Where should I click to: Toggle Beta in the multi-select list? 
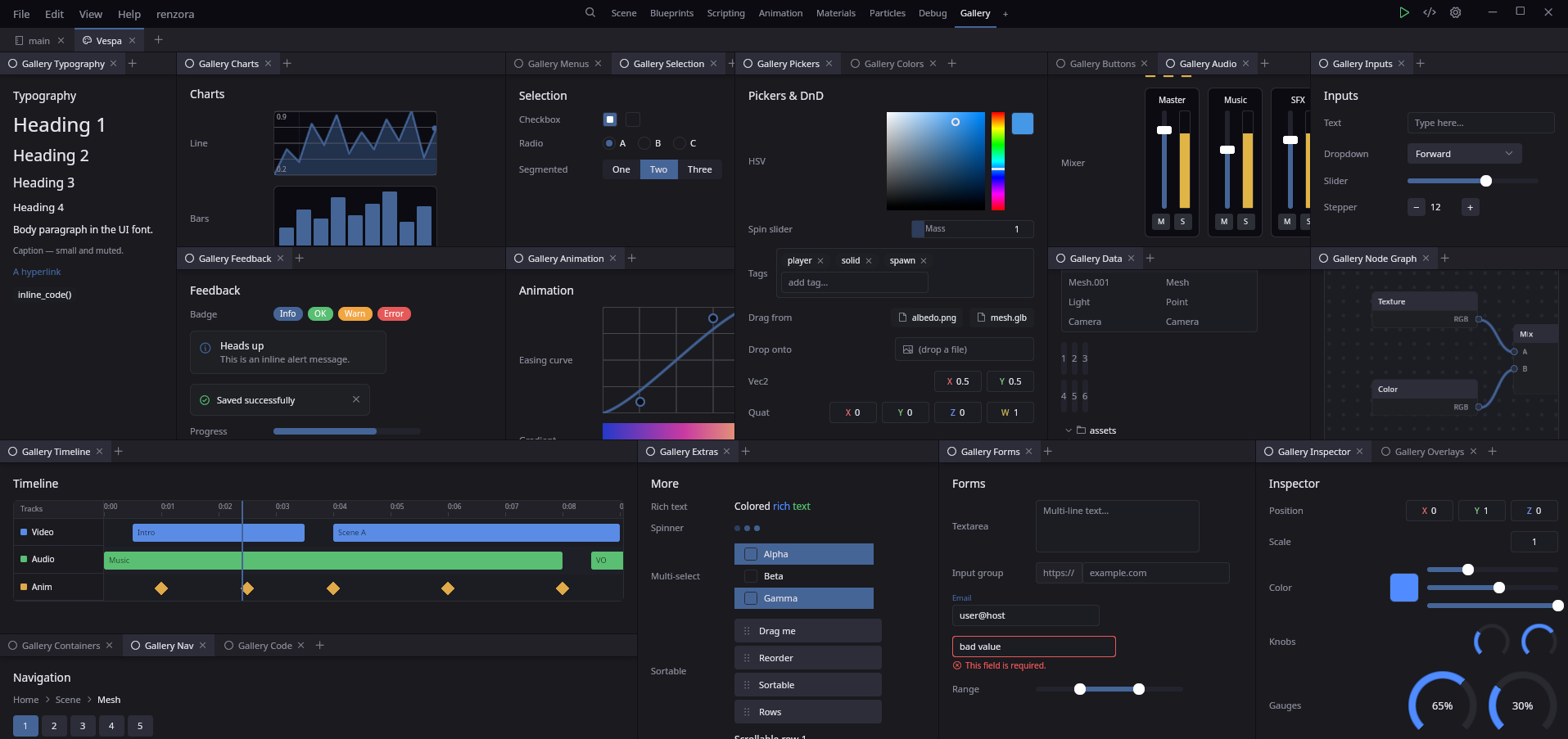coord(804,576)
